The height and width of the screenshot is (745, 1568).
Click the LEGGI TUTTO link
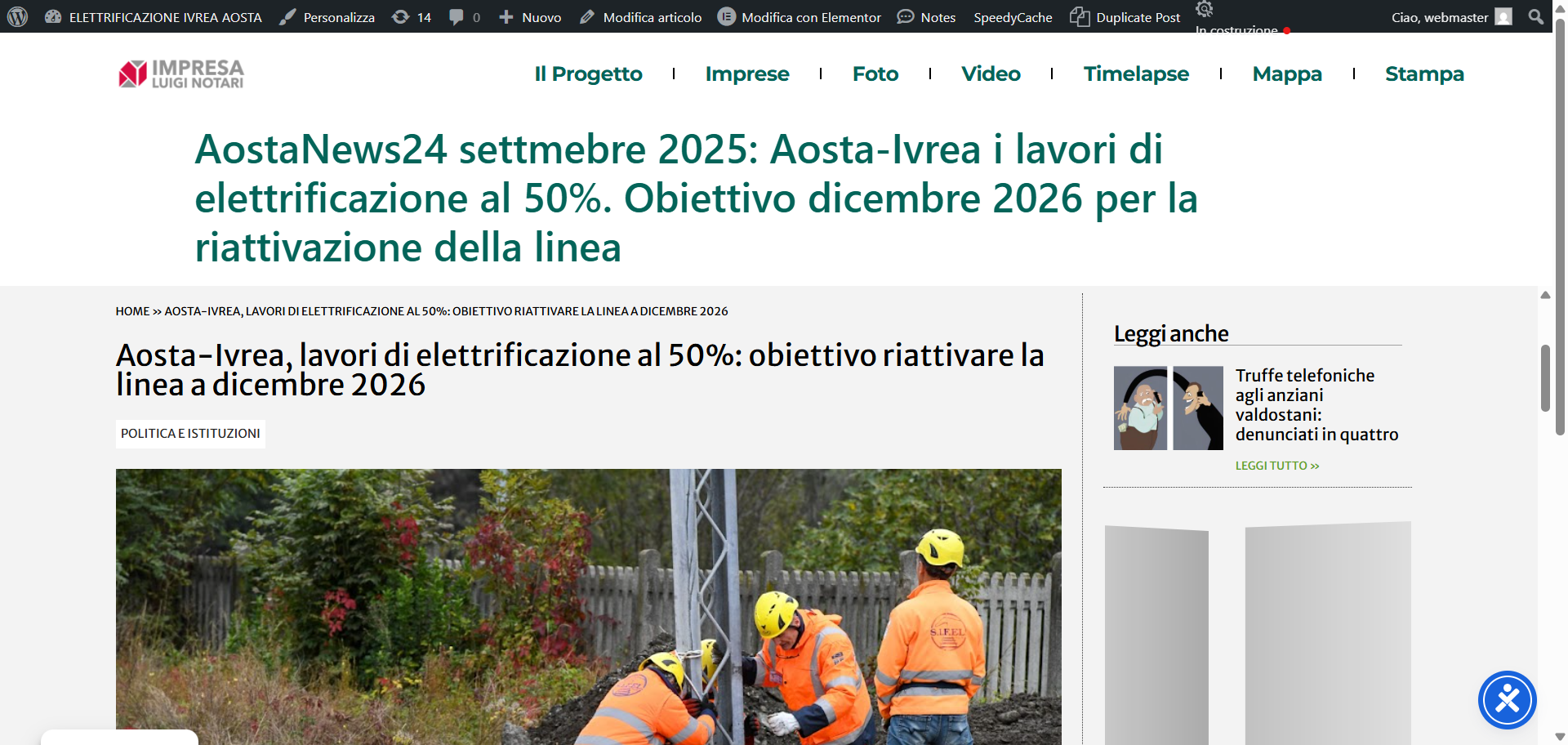pyautogui.click(x=1276, y=466)
